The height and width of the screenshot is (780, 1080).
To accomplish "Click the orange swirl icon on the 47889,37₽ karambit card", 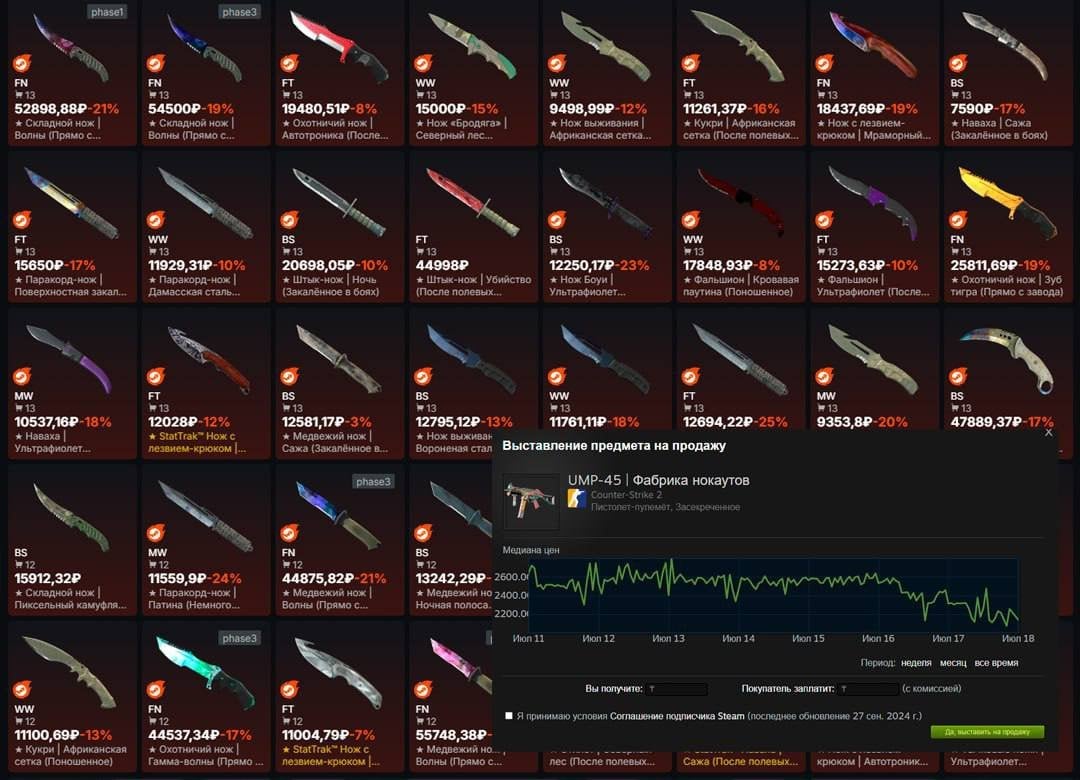I will [x=958, y=376].
